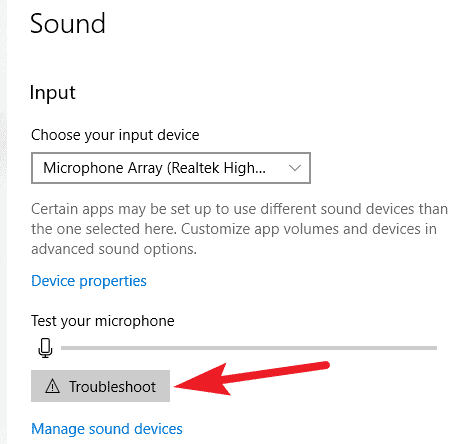The image size is (469, 444).
Task: Open the Device properties link
Action: [89, 281]
